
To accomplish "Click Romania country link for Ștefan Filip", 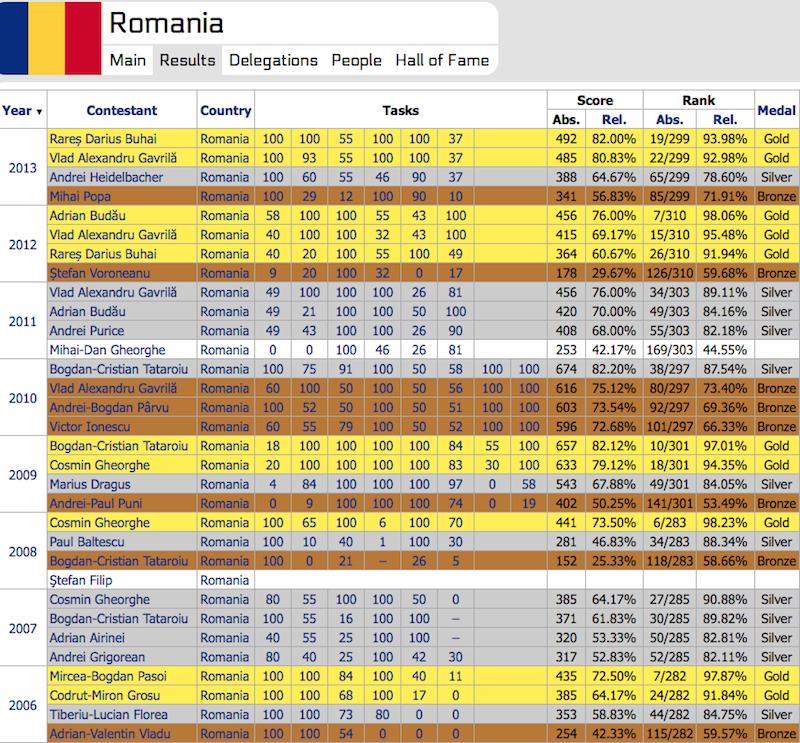I will click(224, 579).
